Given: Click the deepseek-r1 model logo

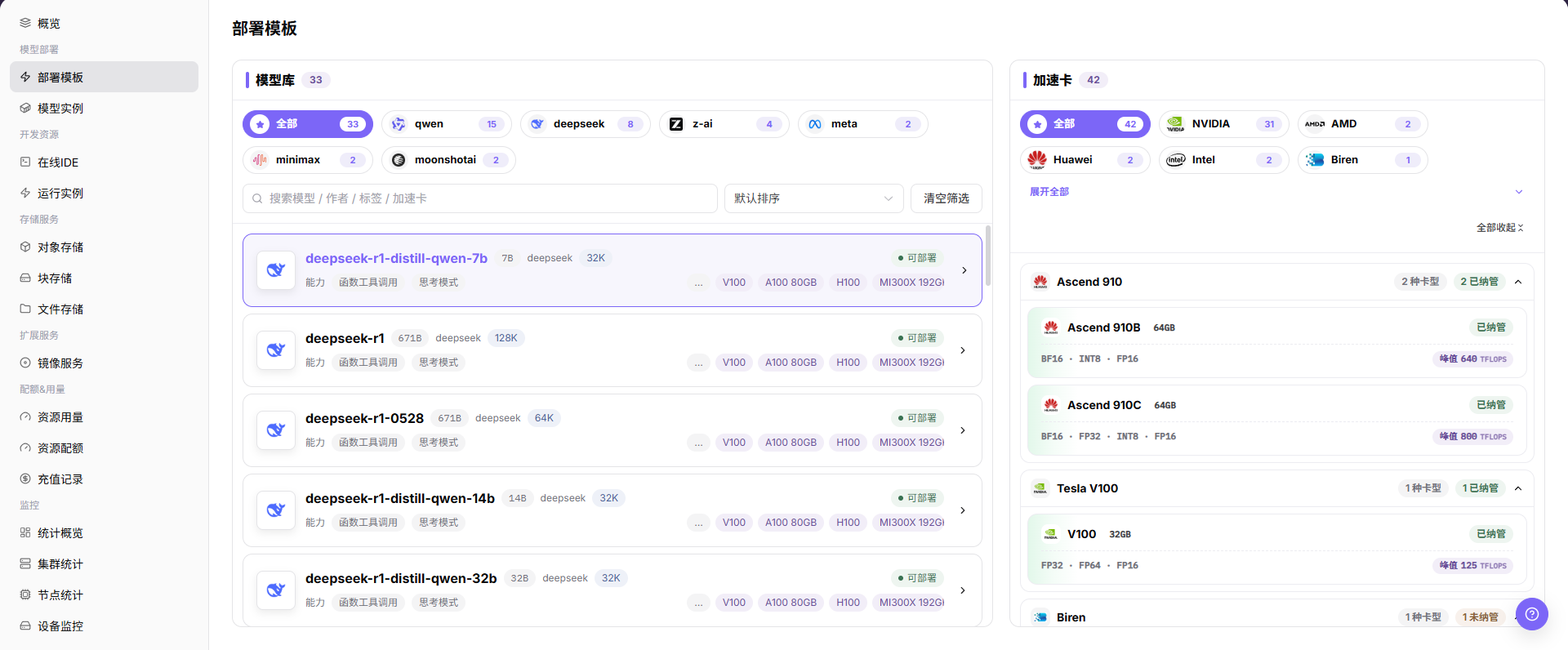Looking at the screenshot, I should click(276, 350).
